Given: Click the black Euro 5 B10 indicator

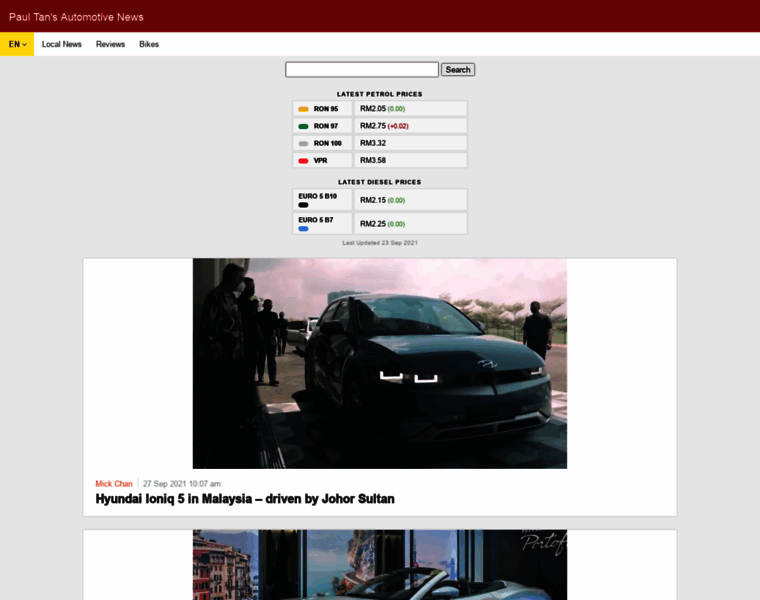Looking at the screenshot, I should point(303,205).
